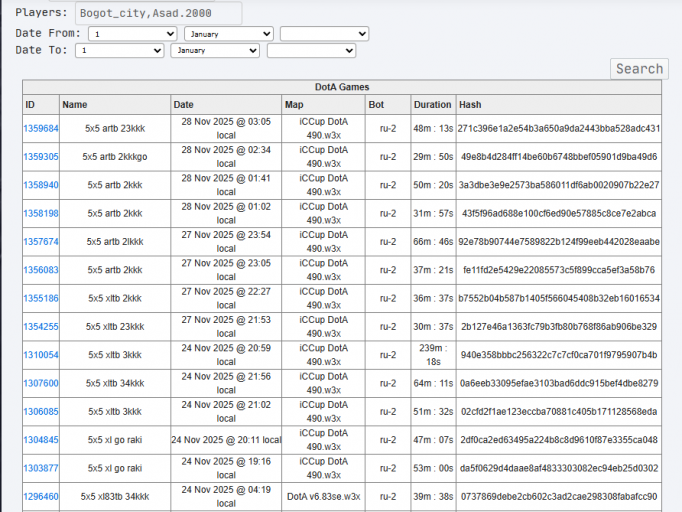Viewport: 682px width, 512px height.
Task: Open game ID 1306085
Action: tap(41, 411)
